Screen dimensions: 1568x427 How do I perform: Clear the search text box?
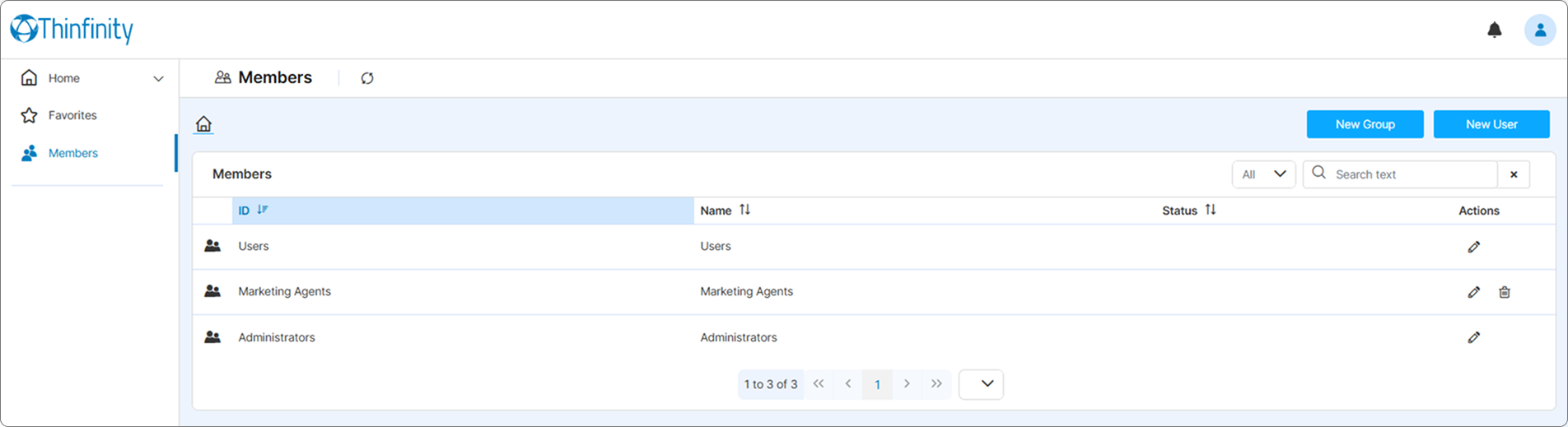pyautogui.click(x=1514, y=174)
